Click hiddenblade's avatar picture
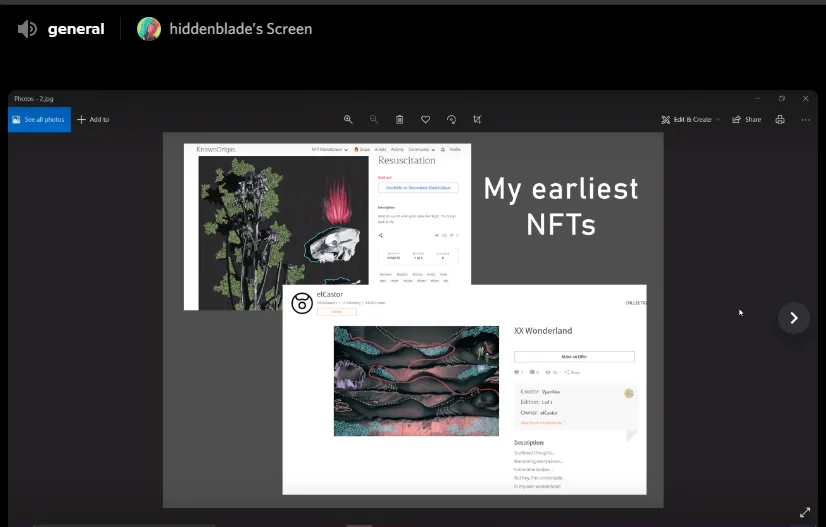826x527 pixels. click(149, 29)
